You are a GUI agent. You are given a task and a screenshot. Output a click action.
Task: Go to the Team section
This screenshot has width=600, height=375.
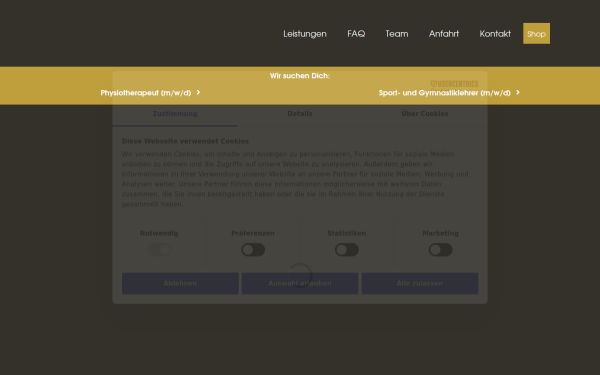(396, 34)
